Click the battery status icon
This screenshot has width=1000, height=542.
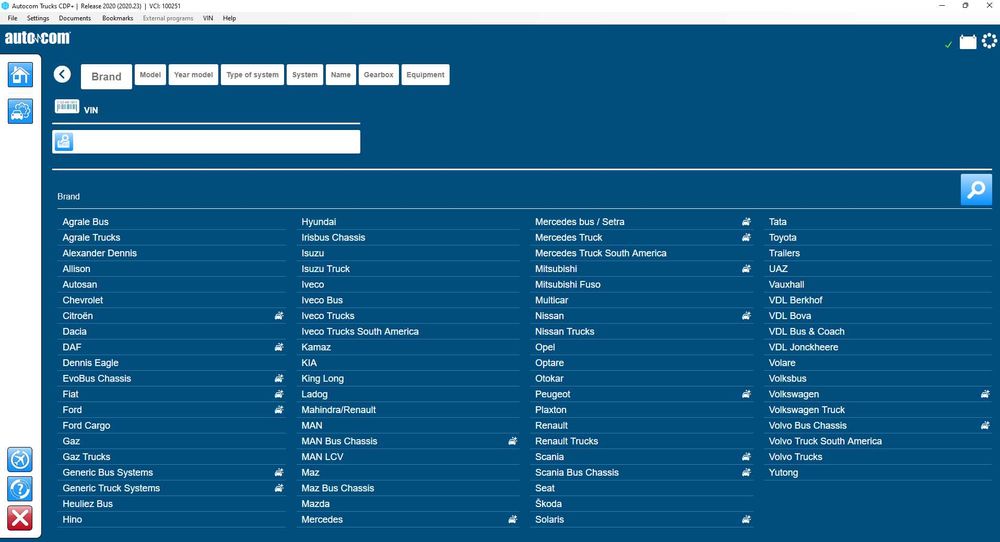(x=967, y=42)
